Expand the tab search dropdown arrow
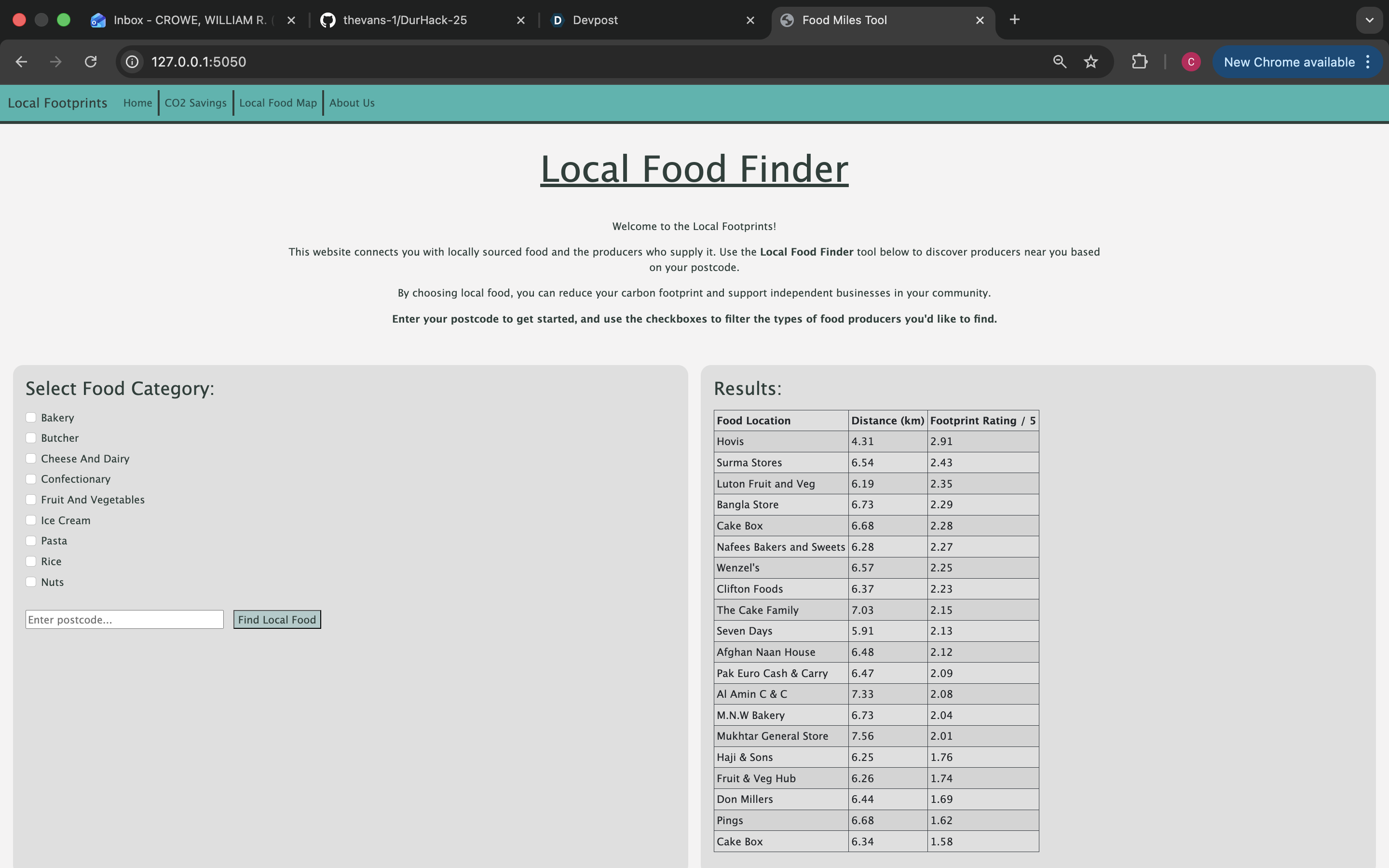The image size is (1389, 868). (x=1369, y=20)
